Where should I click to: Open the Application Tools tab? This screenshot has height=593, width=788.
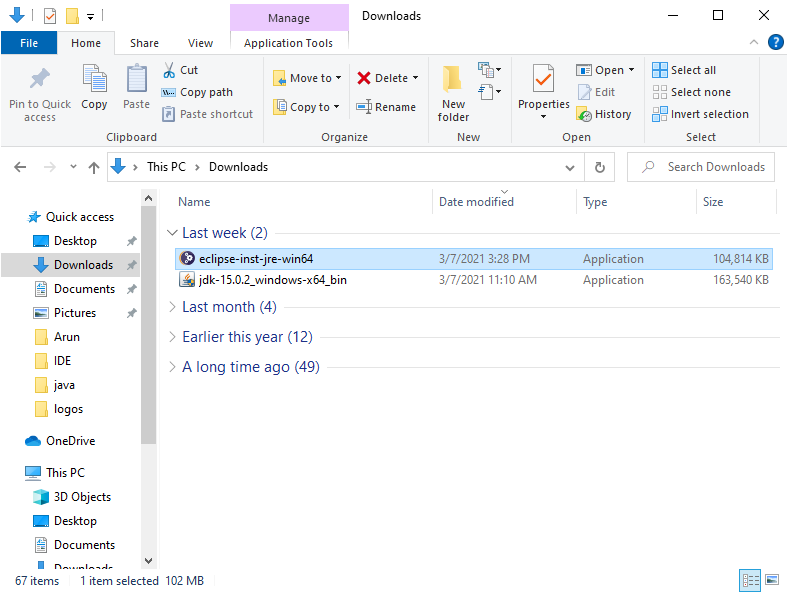(288, 43)
